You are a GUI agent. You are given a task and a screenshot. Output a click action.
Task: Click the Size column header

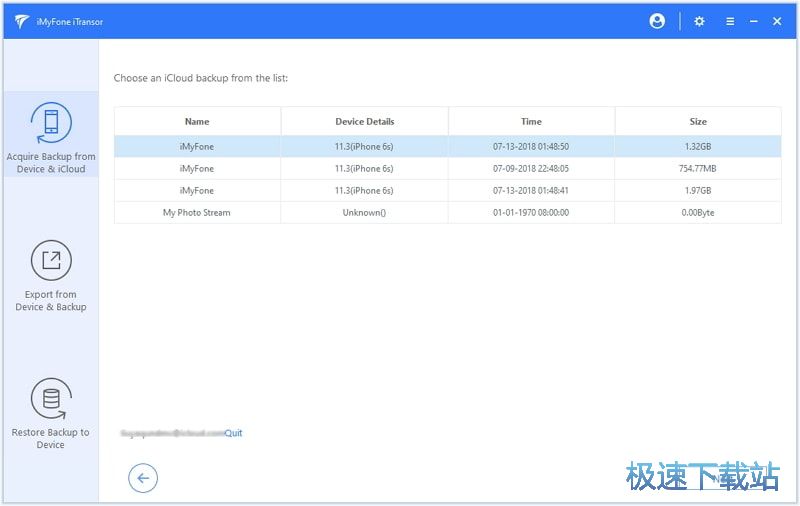point(698,121)
